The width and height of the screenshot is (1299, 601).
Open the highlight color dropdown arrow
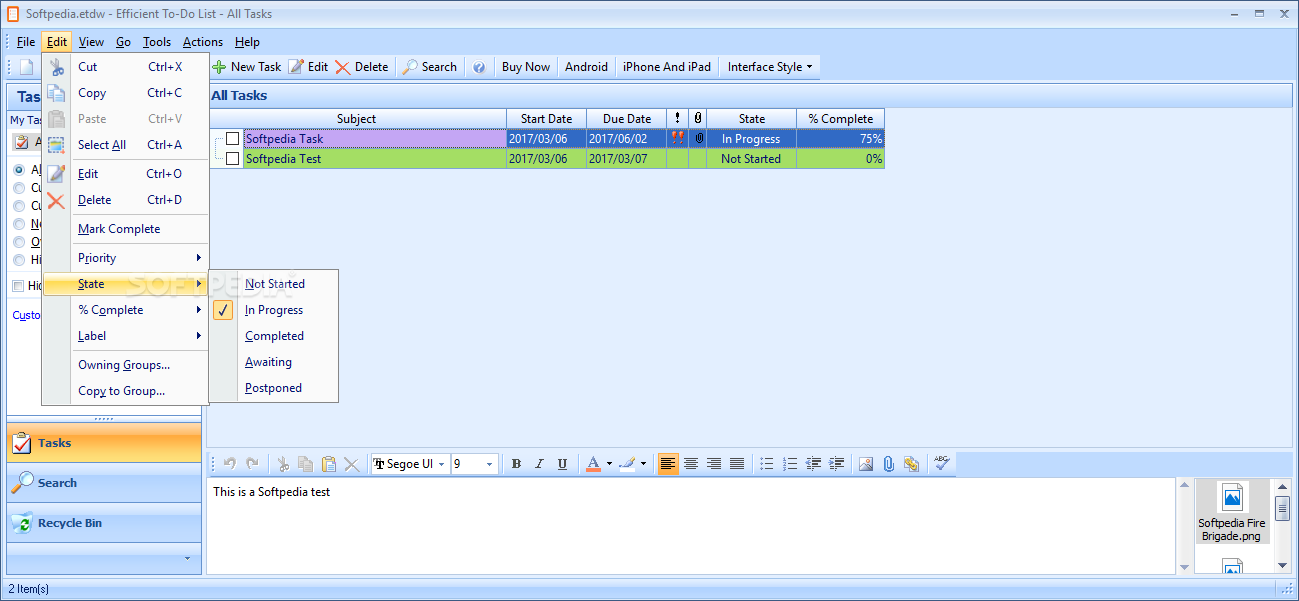point(644,464)
